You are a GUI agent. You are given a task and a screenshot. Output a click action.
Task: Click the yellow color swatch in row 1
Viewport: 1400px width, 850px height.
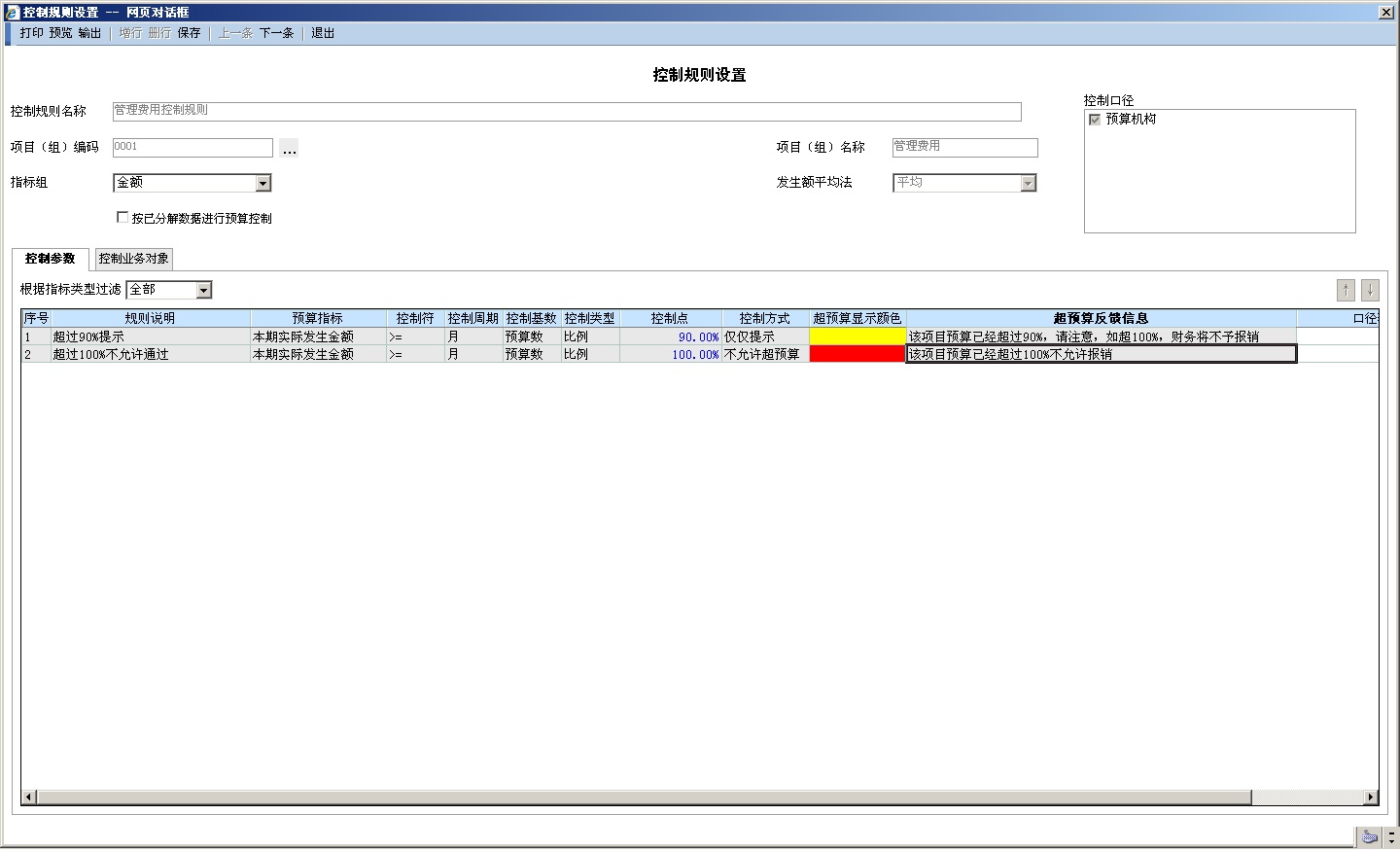[x=857, y=336]
